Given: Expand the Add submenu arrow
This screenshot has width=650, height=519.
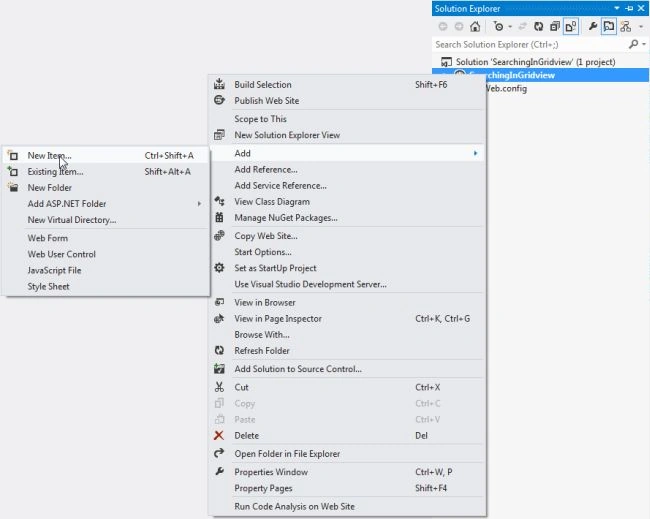Looking at the screenshot, I should point(475,153).
